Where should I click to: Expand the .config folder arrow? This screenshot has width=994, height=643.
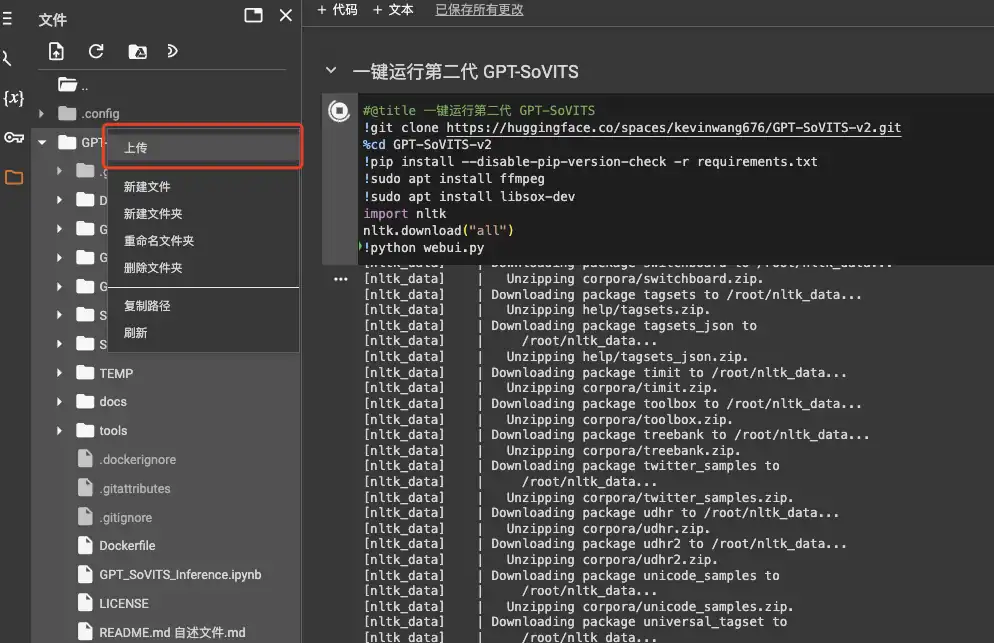click(41, 114)
